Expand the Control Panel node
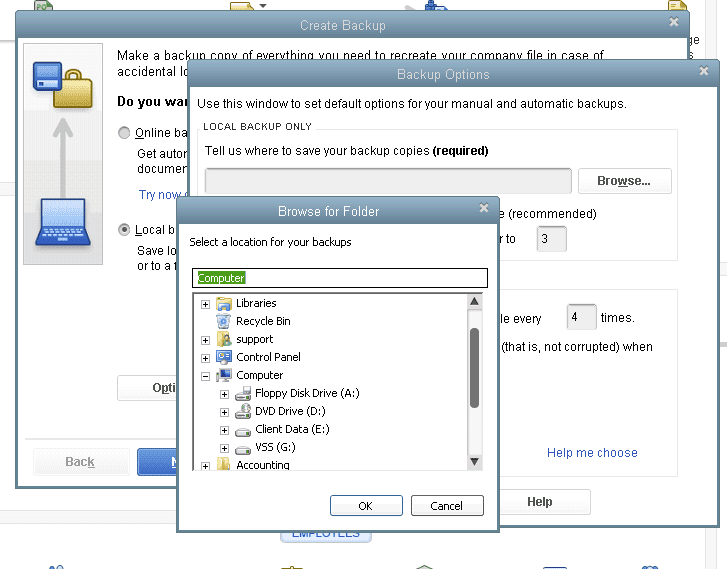This screenshot has height=569, width=727. coord(205,358)
